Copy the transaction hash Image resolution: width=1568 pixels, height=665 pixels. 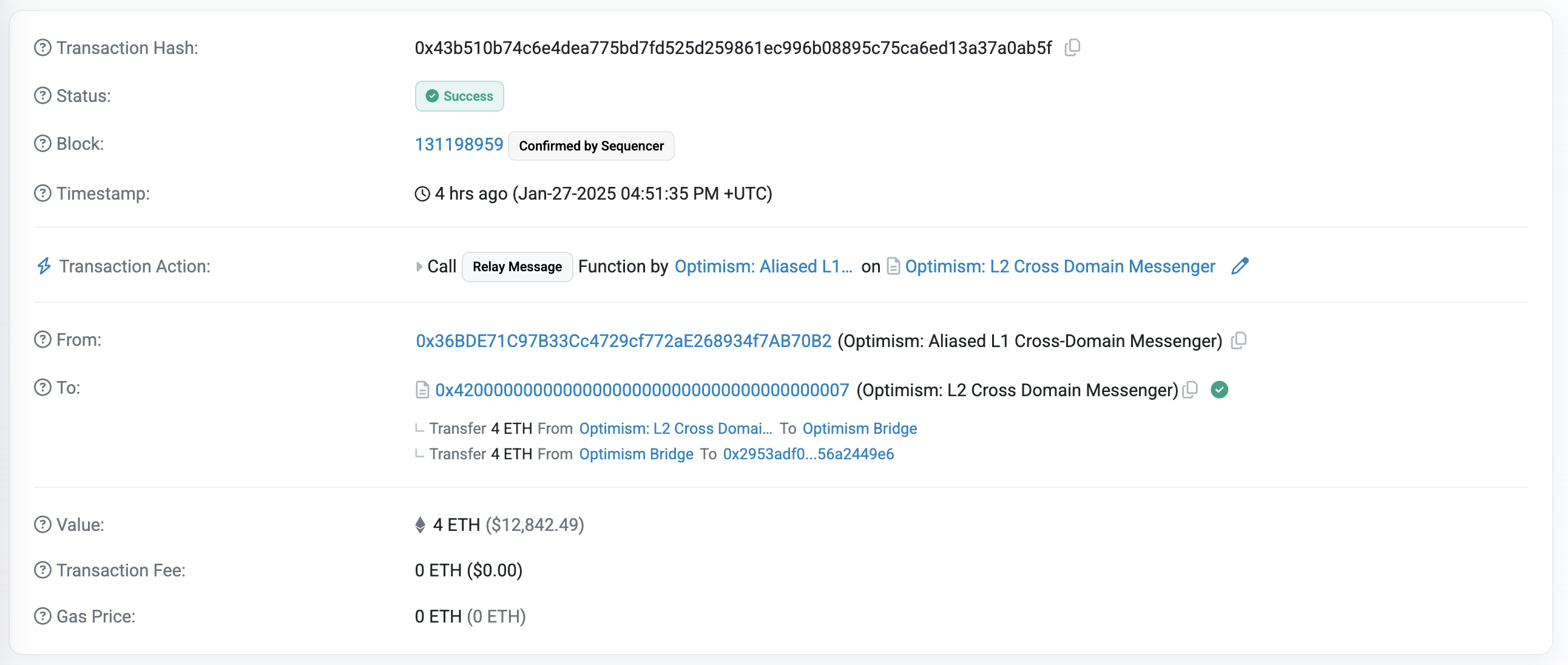pos(1072,47)
